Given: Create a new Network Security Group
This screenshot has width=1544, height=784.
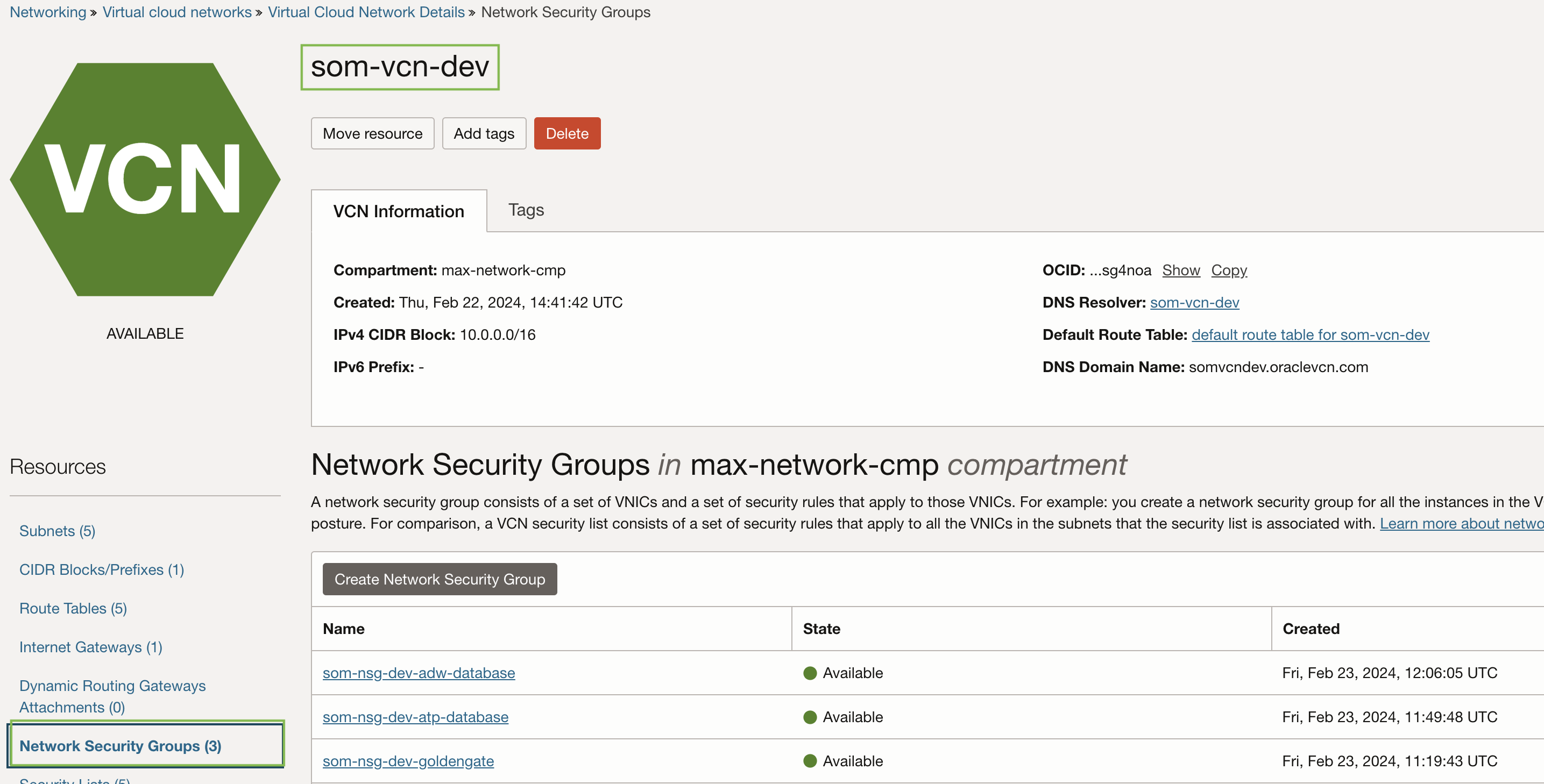Looking at the screenshot, I should 440,579.
